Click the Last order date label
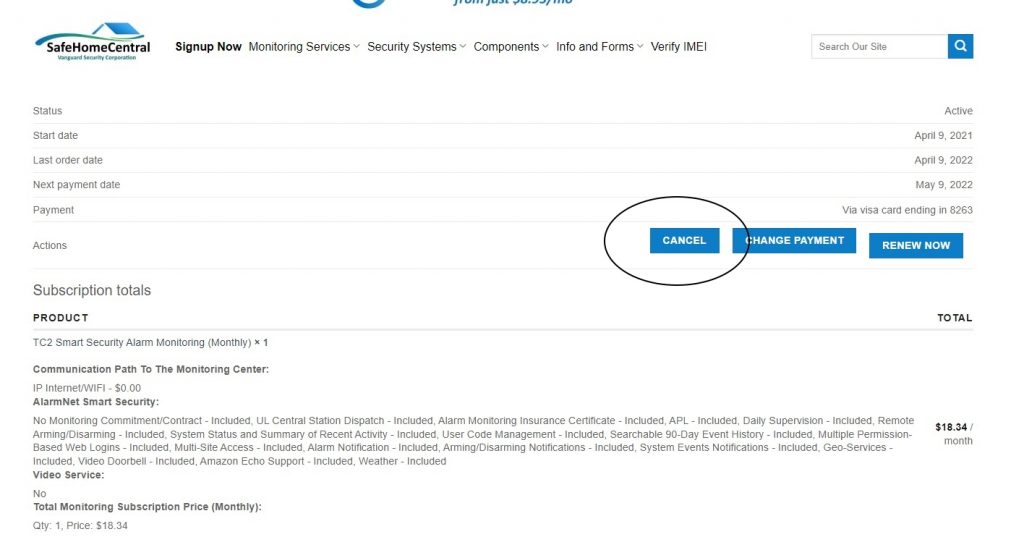 pos(68,160)
